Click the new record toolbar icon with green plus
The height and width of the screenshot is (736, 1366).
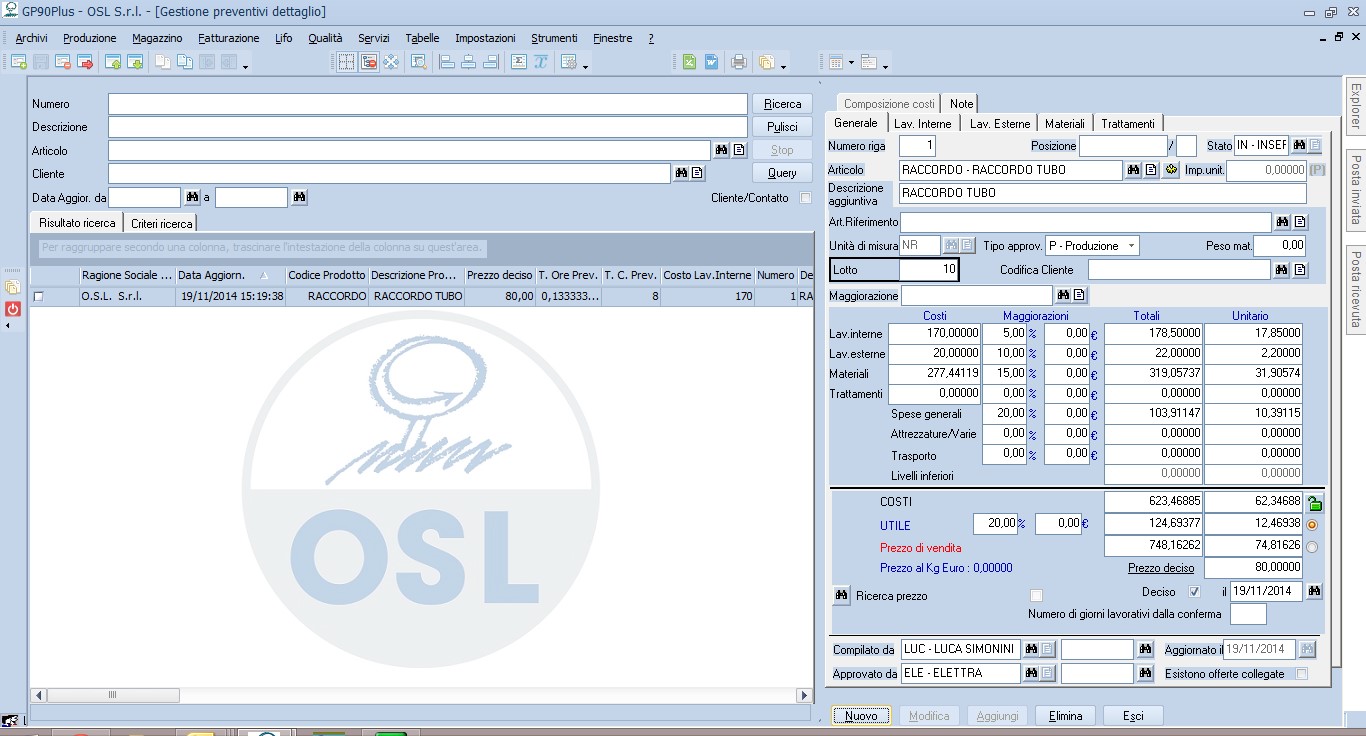point(18,62)
